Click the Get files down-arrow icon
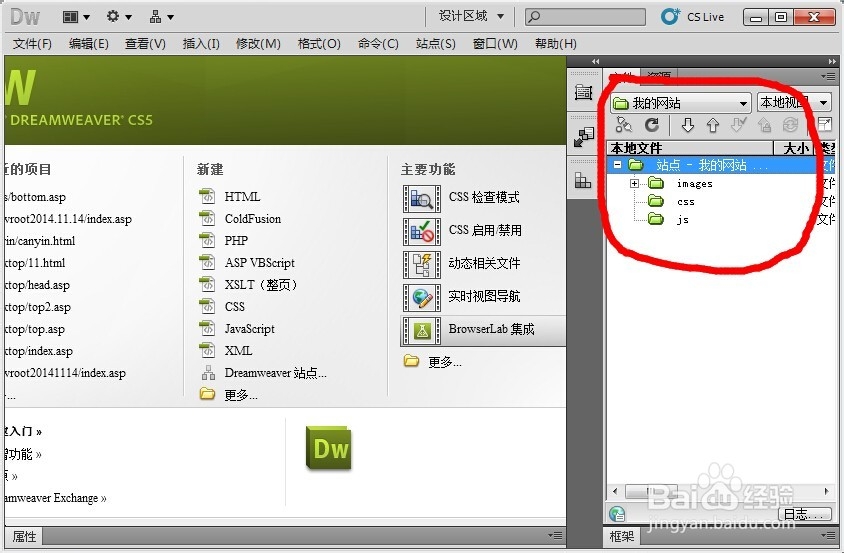844x553 pixels. [x=687, y=125]
